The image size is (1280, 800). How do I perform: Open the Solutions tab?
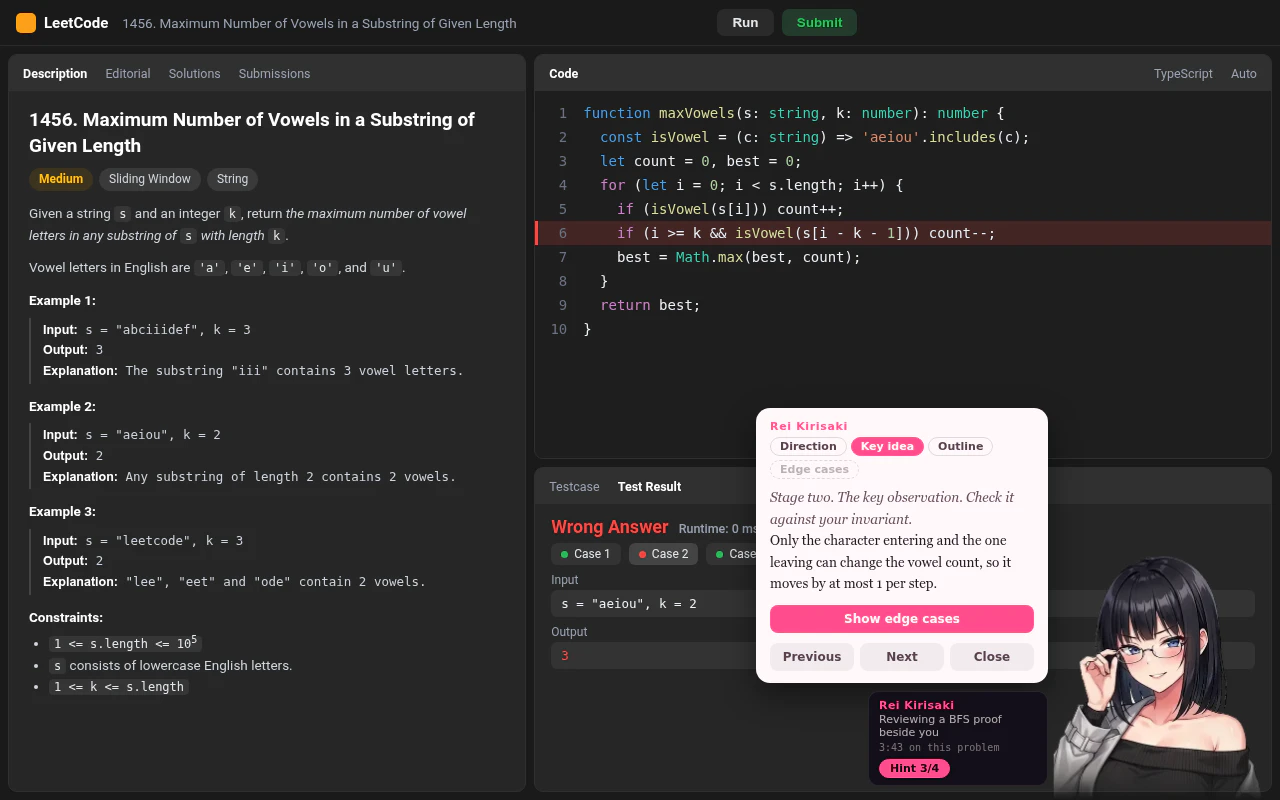point(194,74)
